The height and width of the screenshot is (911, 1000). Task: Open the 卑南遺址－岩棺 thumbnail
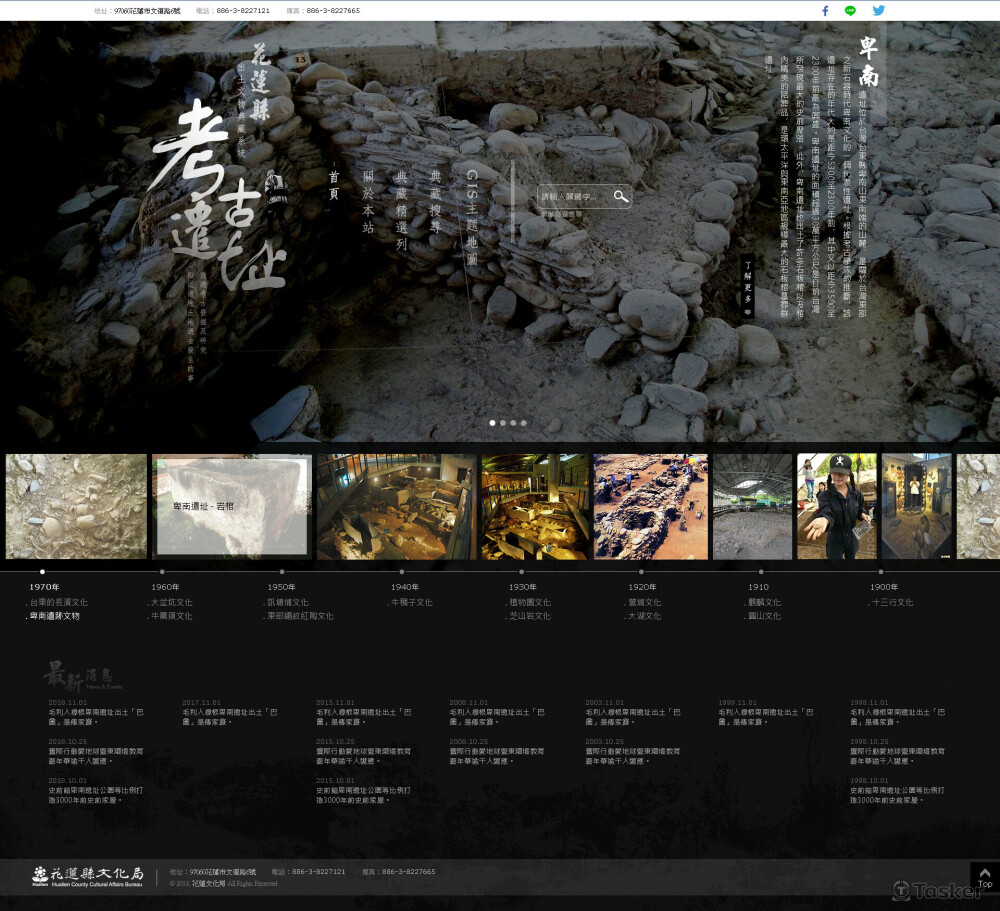[230, 506]
